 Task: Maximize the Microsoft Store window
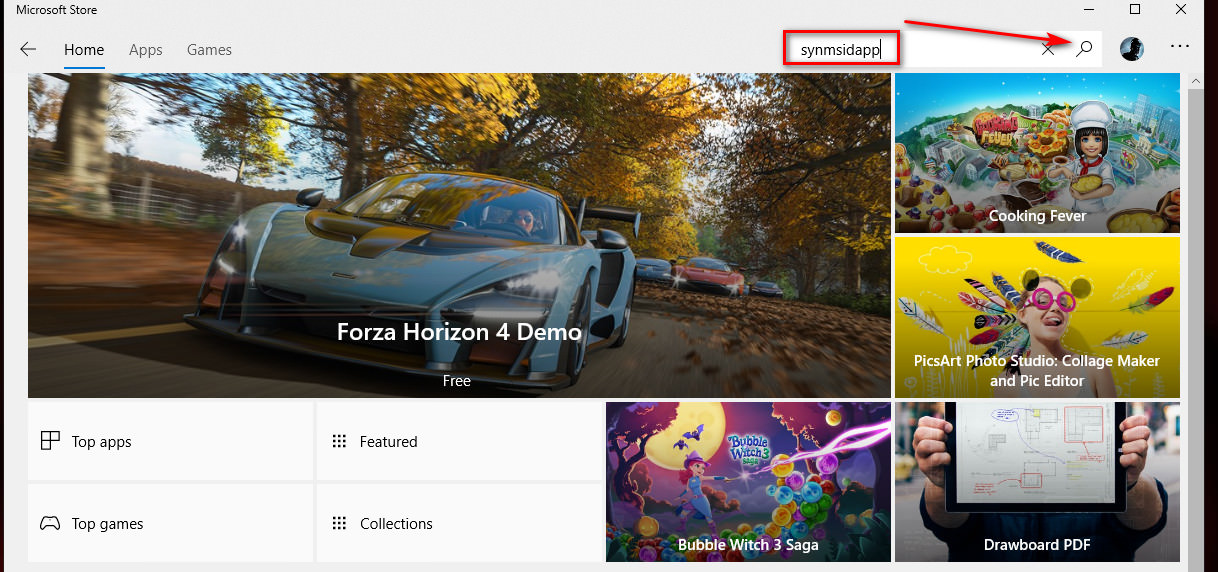pos(1135,10)
